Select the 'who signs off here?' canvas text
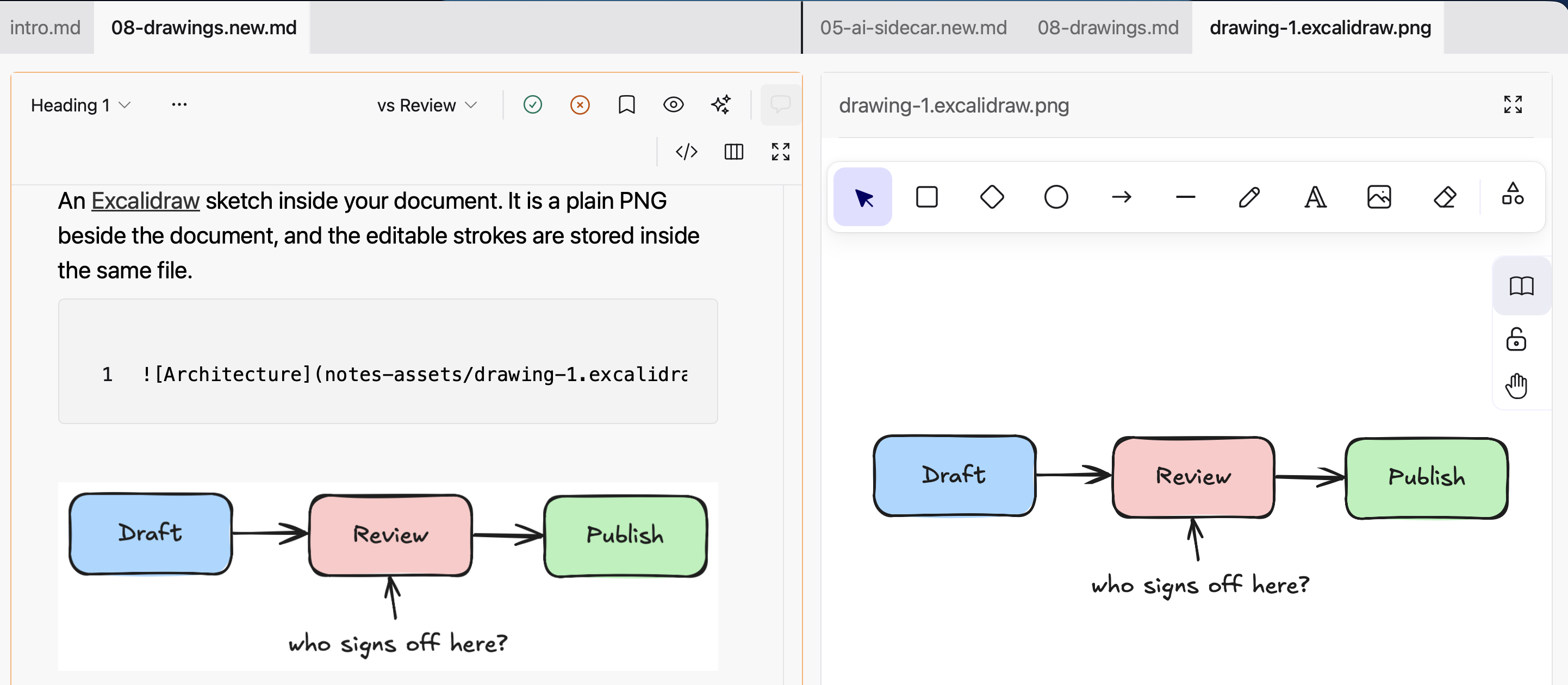 pos(1200,585)
